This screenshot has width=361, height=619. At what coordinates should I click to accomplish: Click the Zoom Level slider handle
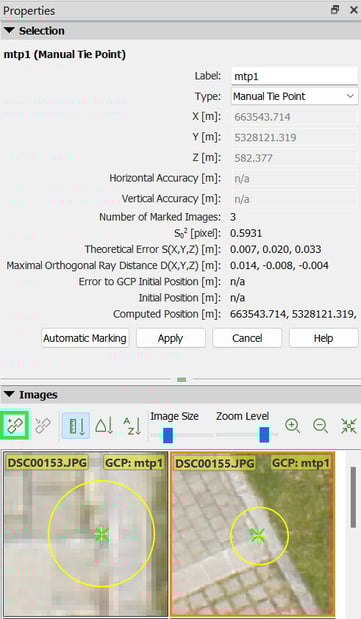click(264, 435)
